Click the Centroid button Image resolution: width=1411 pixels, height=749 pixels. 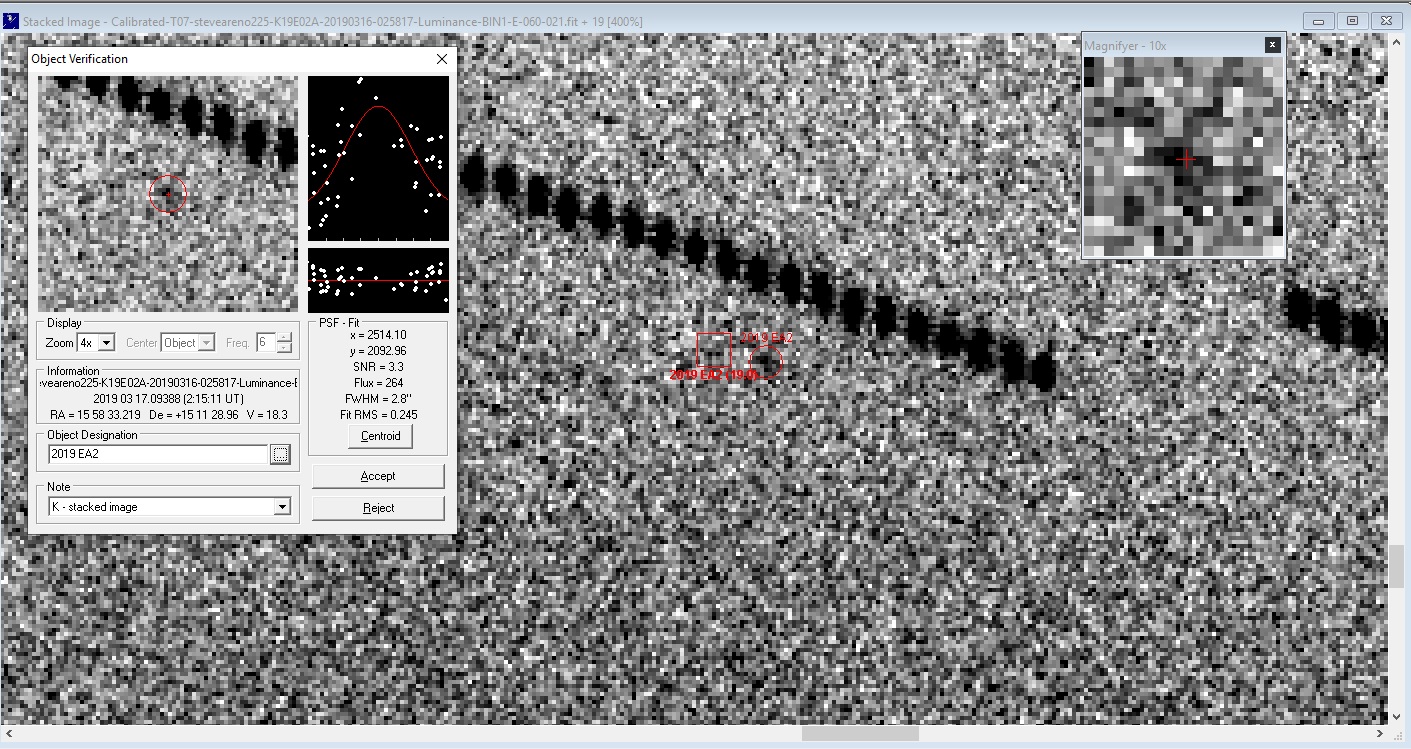point(380,436)
